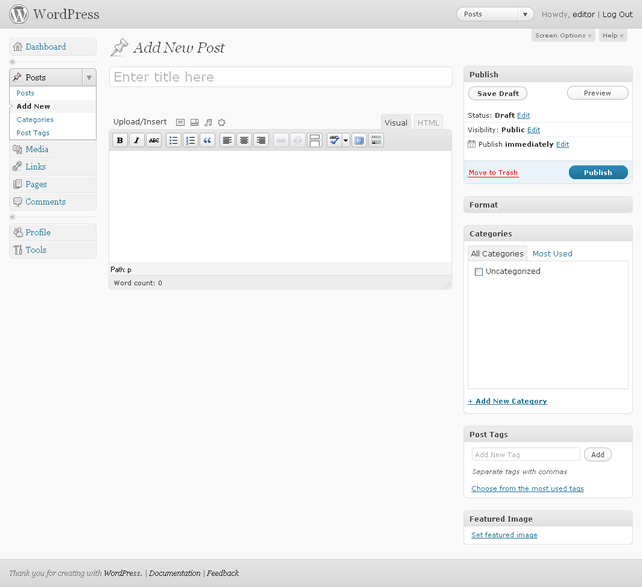The width and height of the screenshot is (642, 587).
Task: Click the Enter title here field
Action: (x=281, y=77)
